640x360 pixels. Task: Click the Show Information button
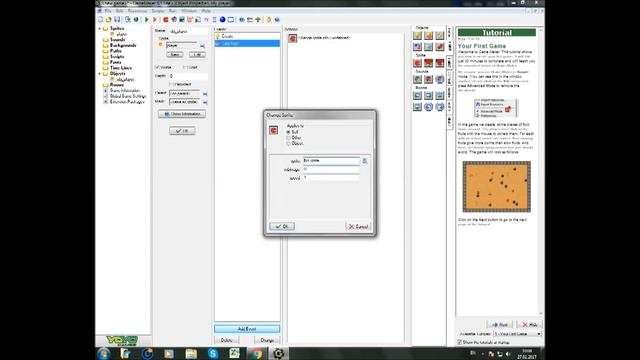pyautogui.click(x=182, y=114)
